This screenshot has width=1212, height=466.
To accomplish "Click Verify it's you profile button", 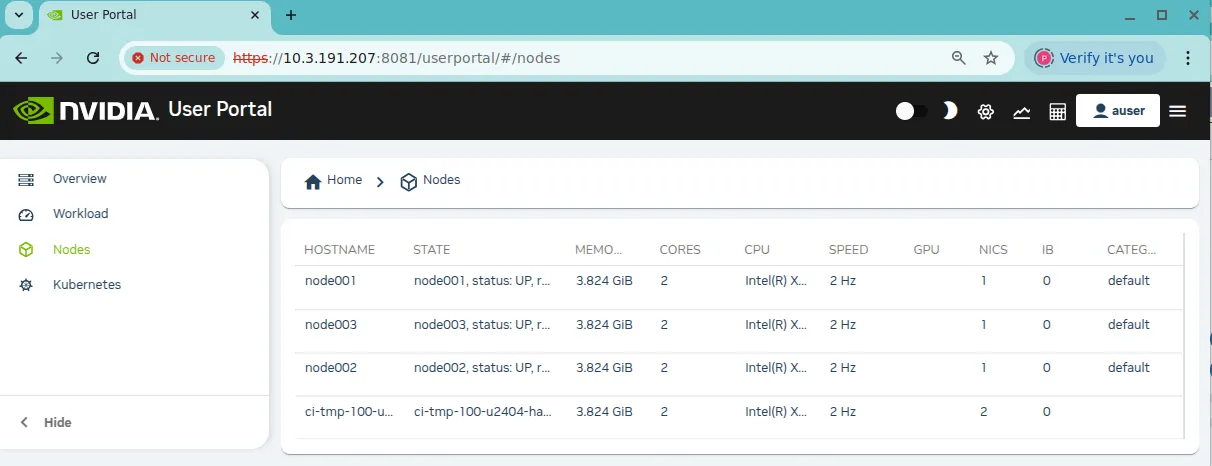I will coord(1095,58).
